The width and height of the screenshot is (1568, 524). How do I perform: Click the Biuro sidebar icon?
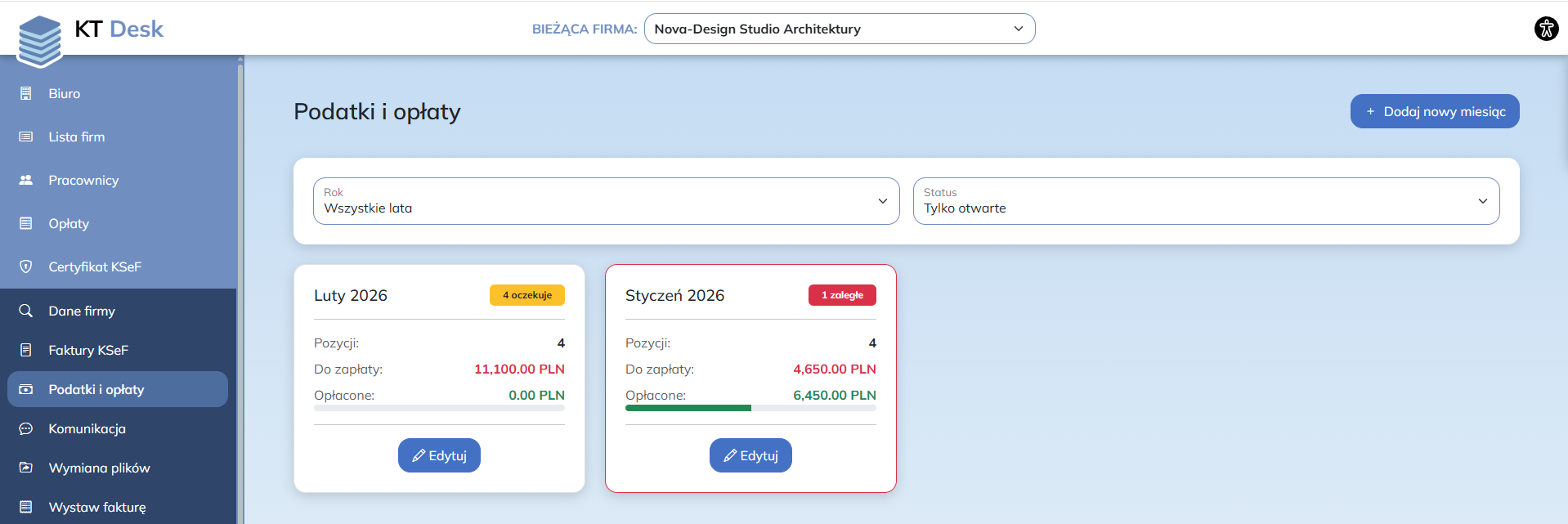26,93
